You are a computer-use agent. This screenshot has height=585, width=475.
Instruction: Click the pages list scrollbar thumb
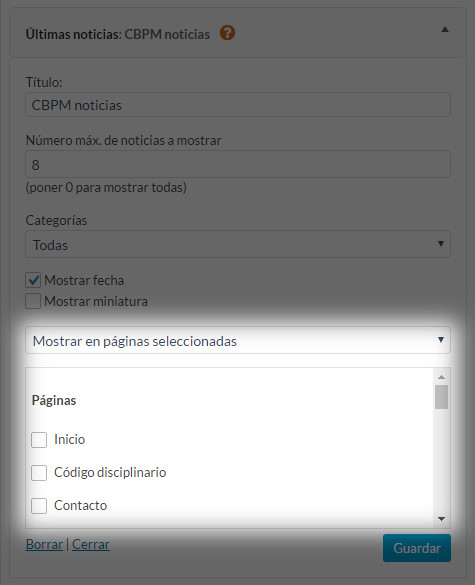pyautogui.click(x=441, y=397)
